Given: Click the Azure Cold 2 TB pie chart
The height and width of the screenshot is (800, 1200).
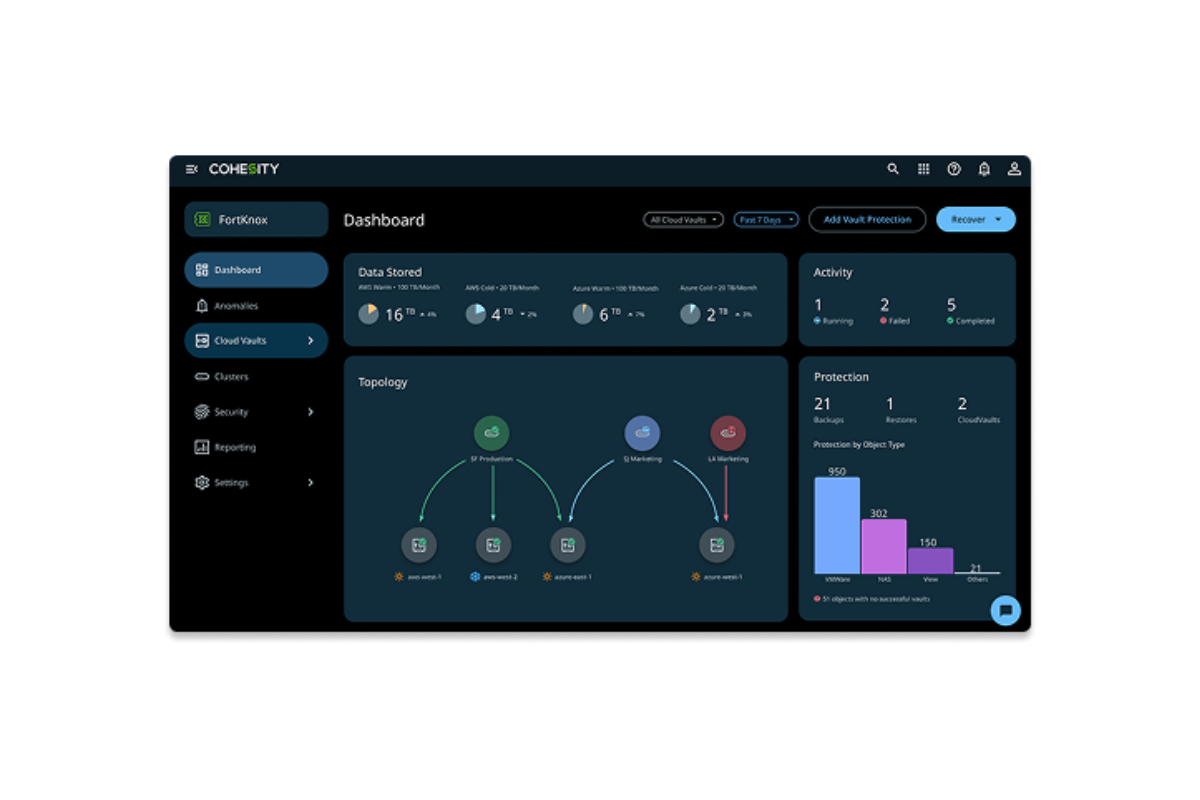Looking at the screenshot, I should (x=690, y=314).
